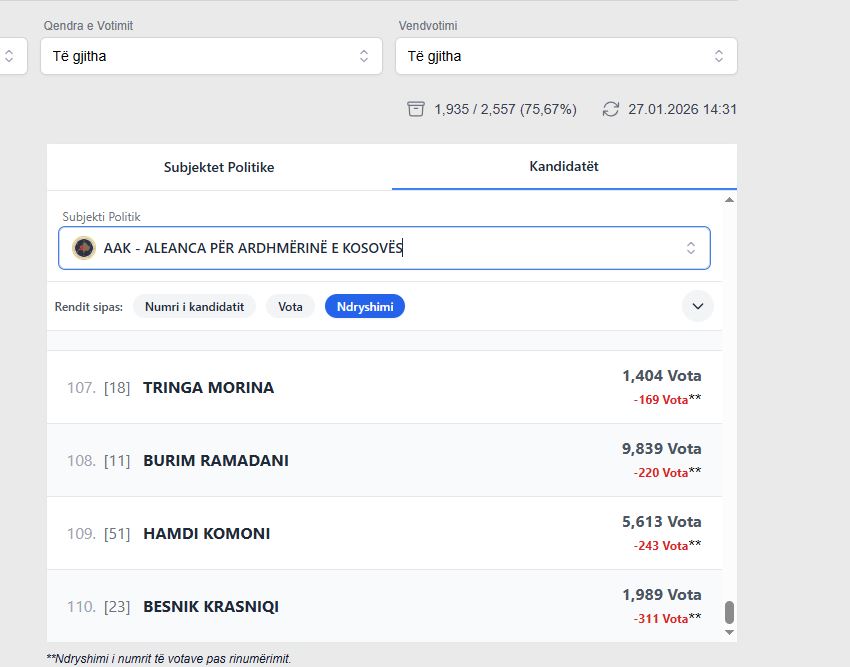Open the Qendra e Votimit dropdown

point(211,56)
